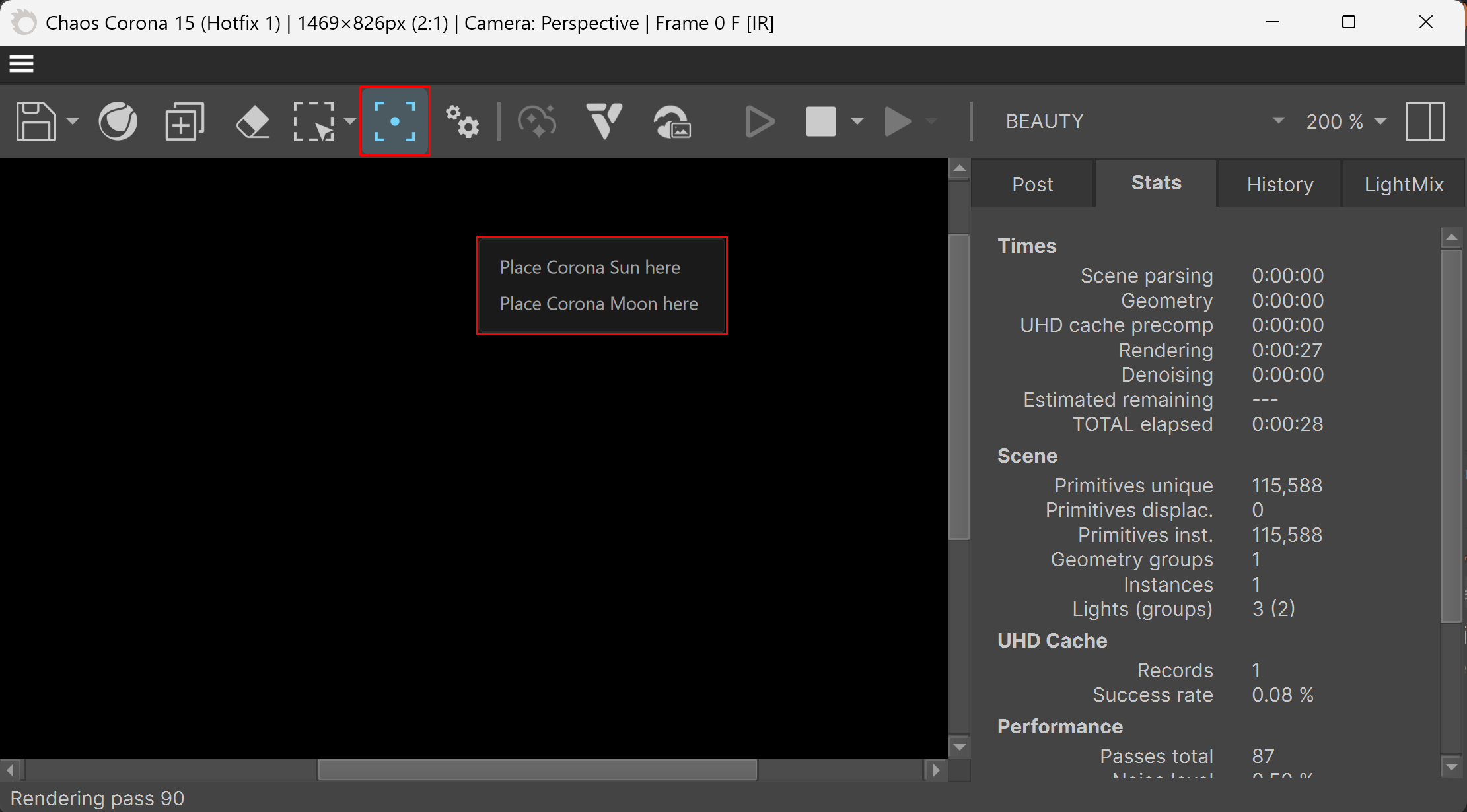
Task: Click the Chaos Cloud image icon
Action: (672, 121)
